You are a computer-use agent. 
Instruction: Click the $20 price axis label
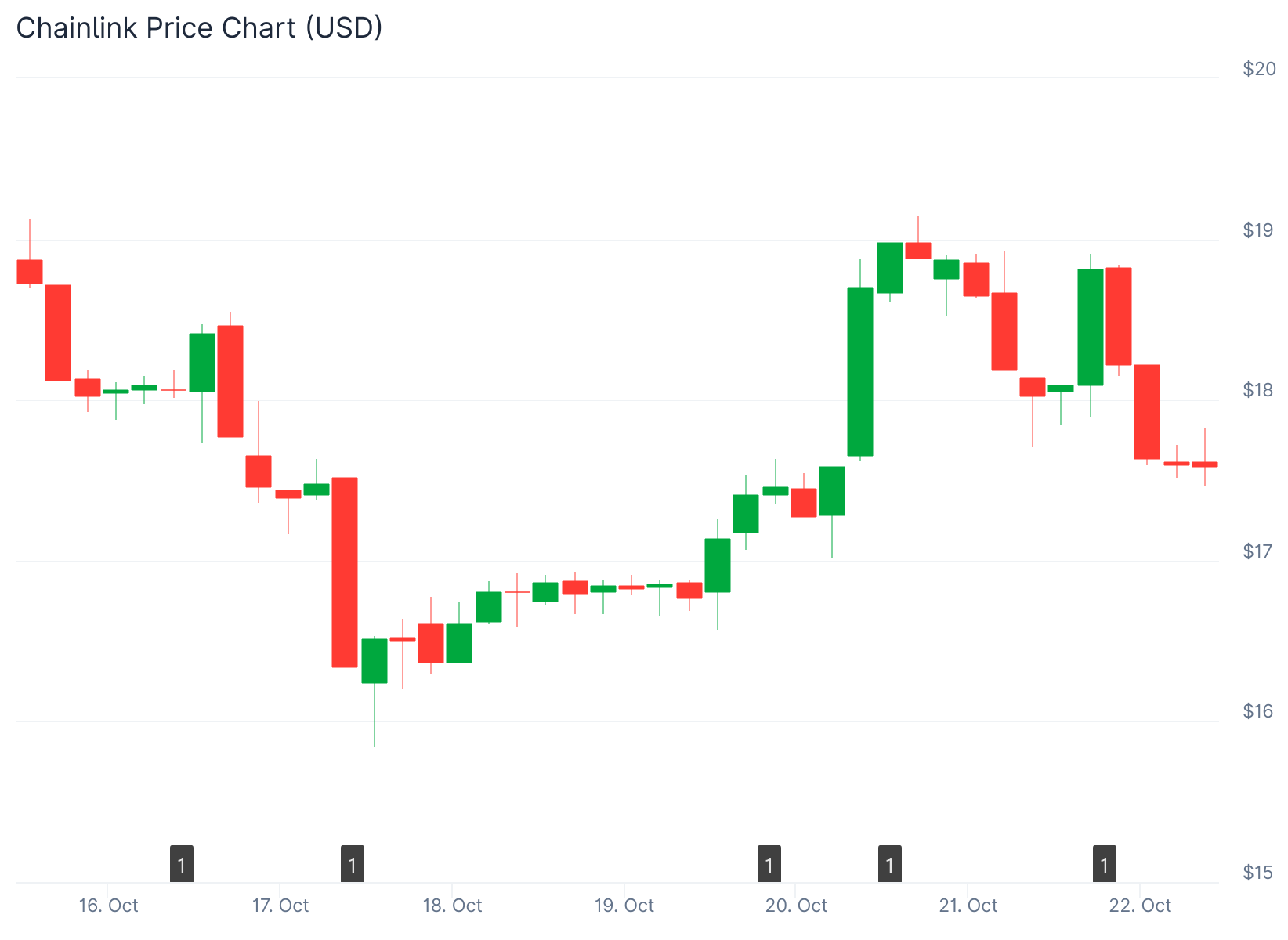click(1259, 69)
